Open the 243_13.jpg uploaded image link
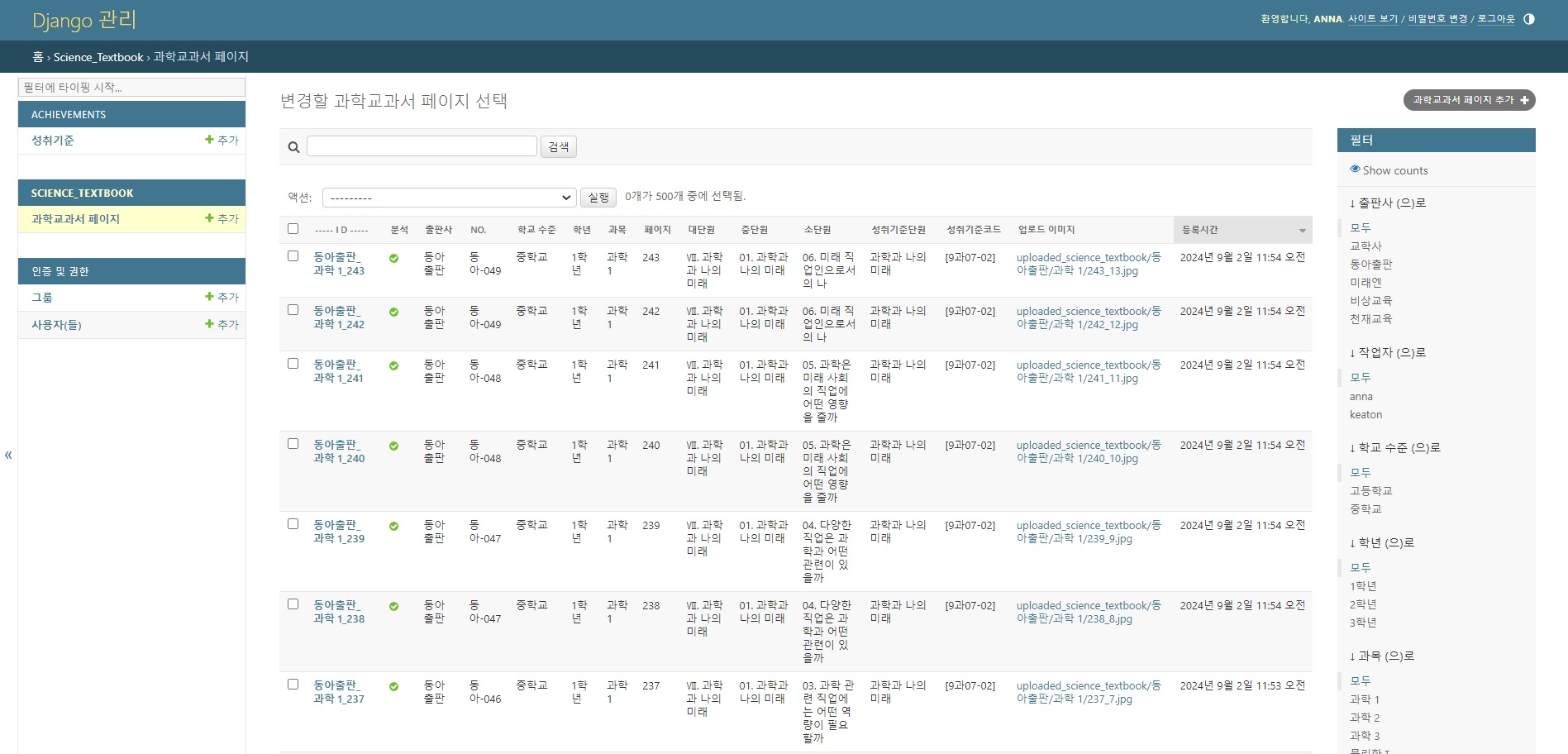Screen dimensions: 1568x754 click(x=1088, y=265)
